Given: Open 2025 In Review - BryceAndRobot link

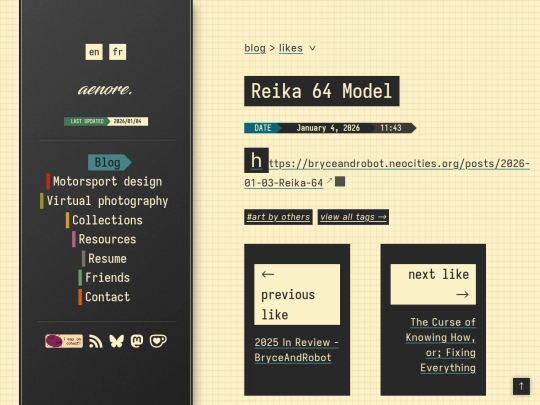Looking at the screenshot, I should [x=297, y=350].
